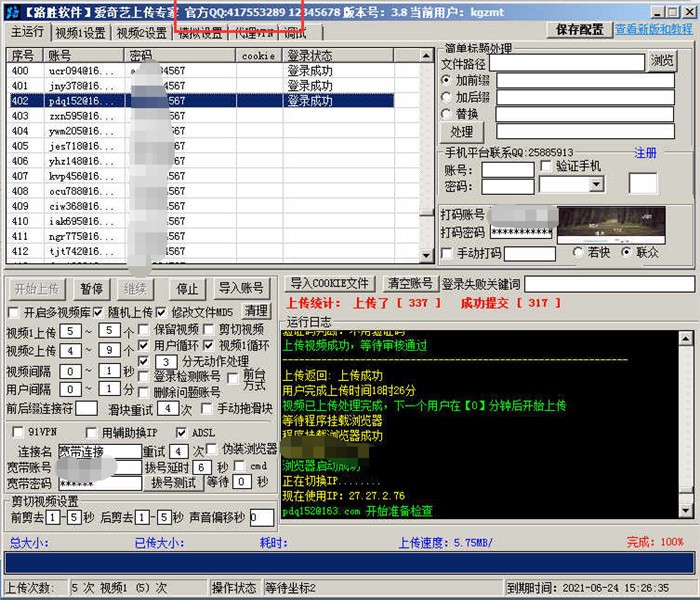Open the 模拟设置 tab
700x600 pixels.
tap(200, 33)
